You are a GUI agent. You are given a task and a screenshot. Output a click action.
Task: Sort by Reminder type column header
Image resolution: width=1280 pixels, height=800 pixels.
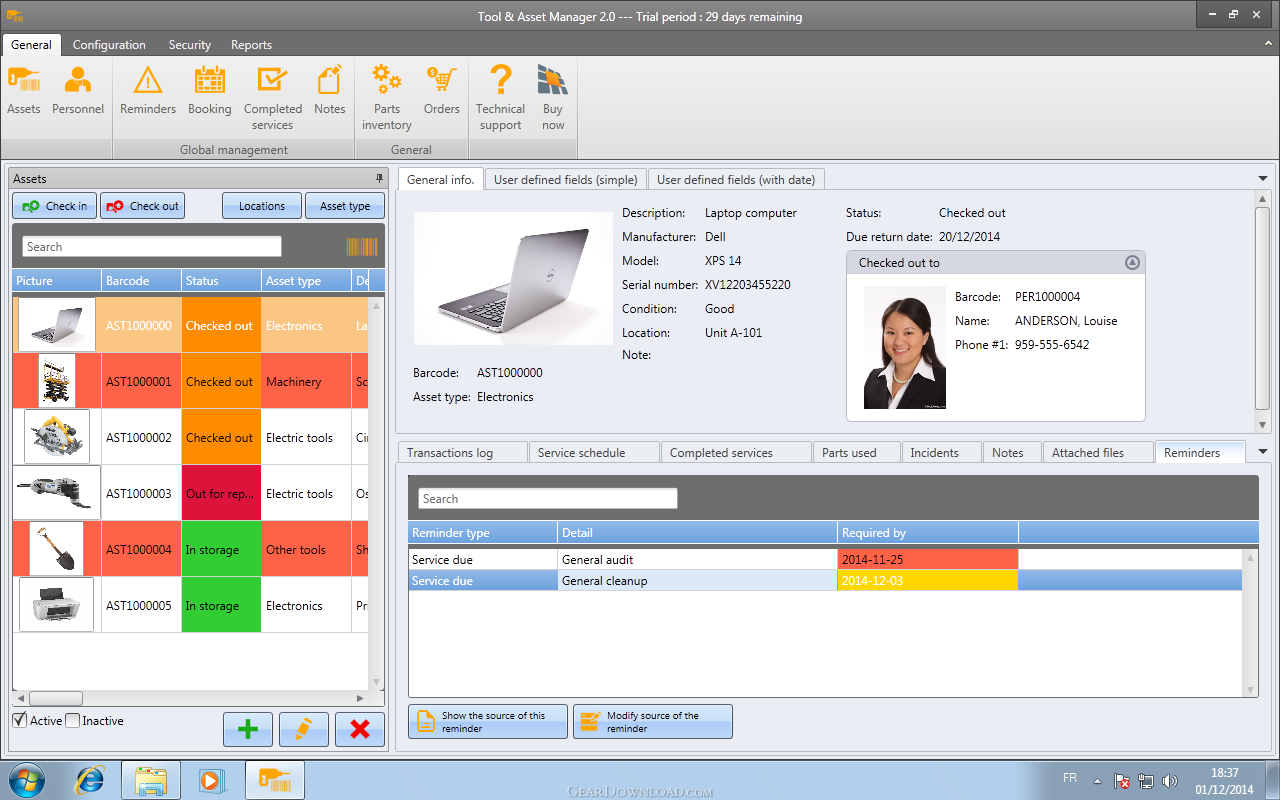483,533
